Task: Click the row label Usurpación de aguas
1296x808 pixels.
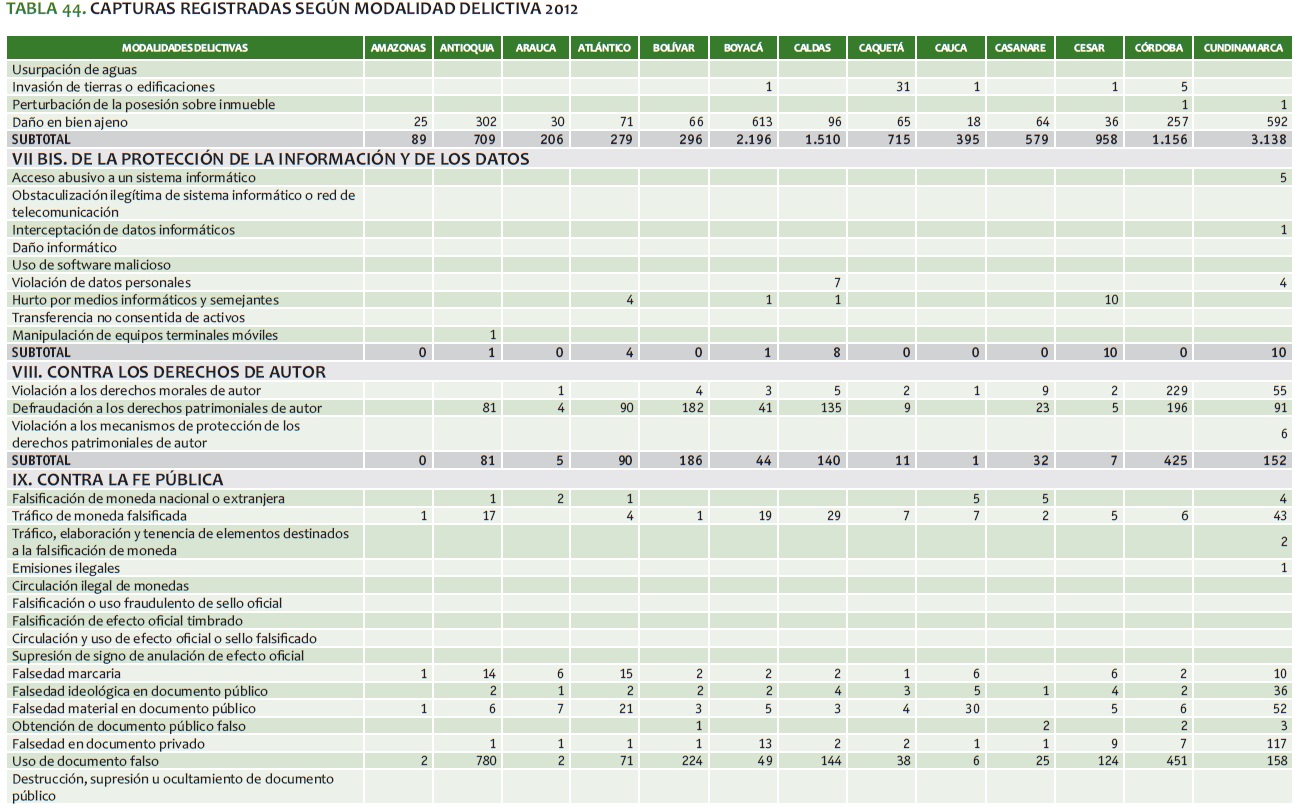Action: 75,70
